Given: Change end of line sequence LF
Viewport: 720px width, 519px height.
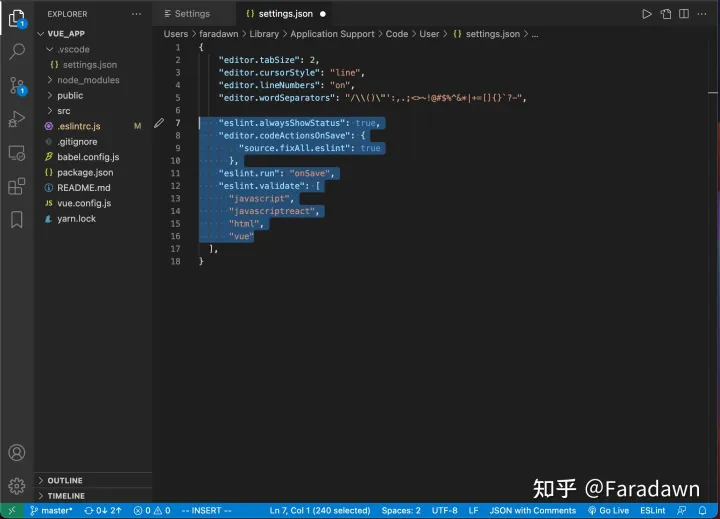Looking at the screenshot, I should coord(473,510).
